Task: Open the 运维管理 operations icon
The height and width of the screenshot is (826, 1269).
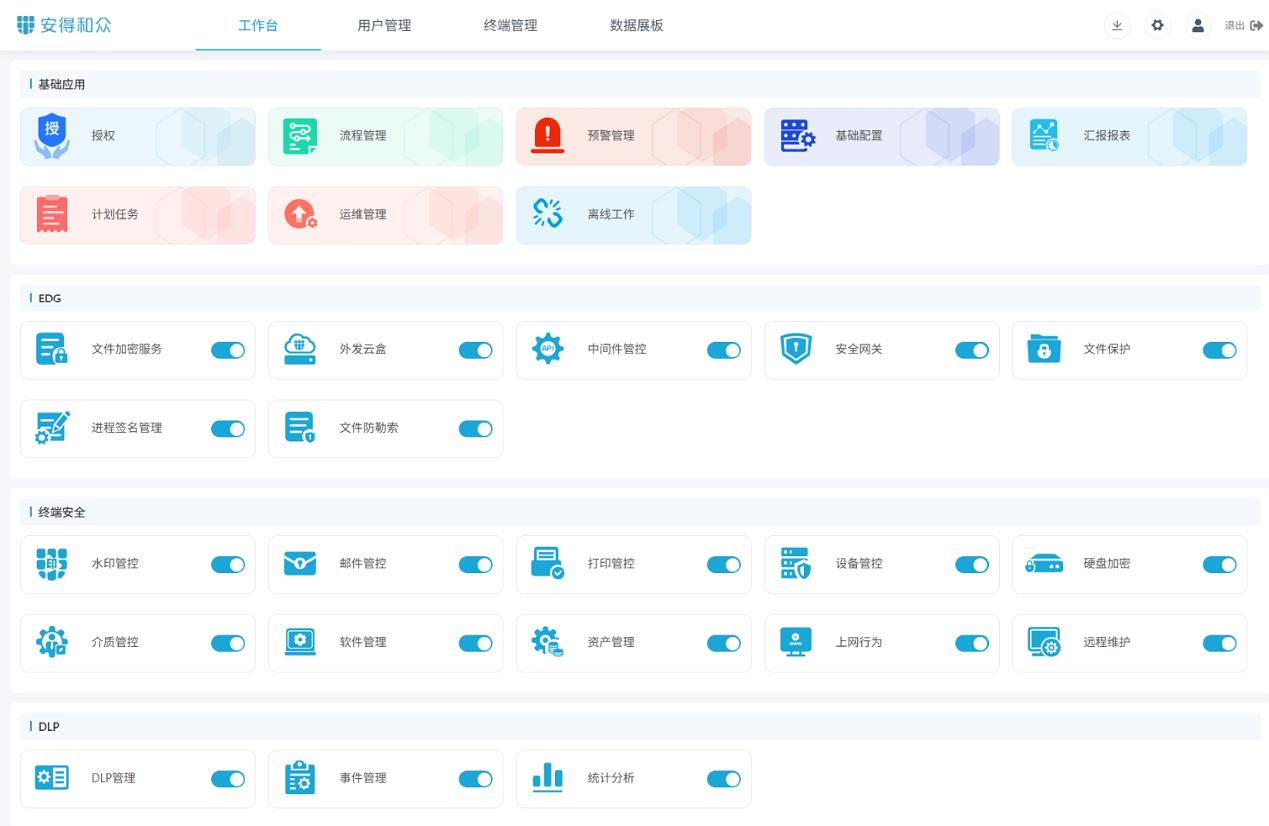Action: click(x=299, y=214)
